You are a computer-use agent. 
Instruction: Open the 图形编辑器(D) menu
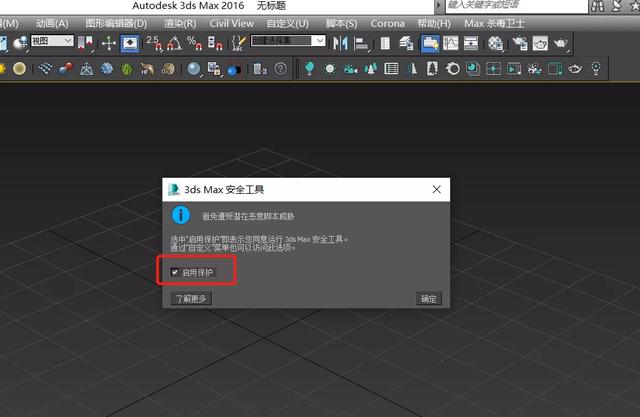coord(116,24)
